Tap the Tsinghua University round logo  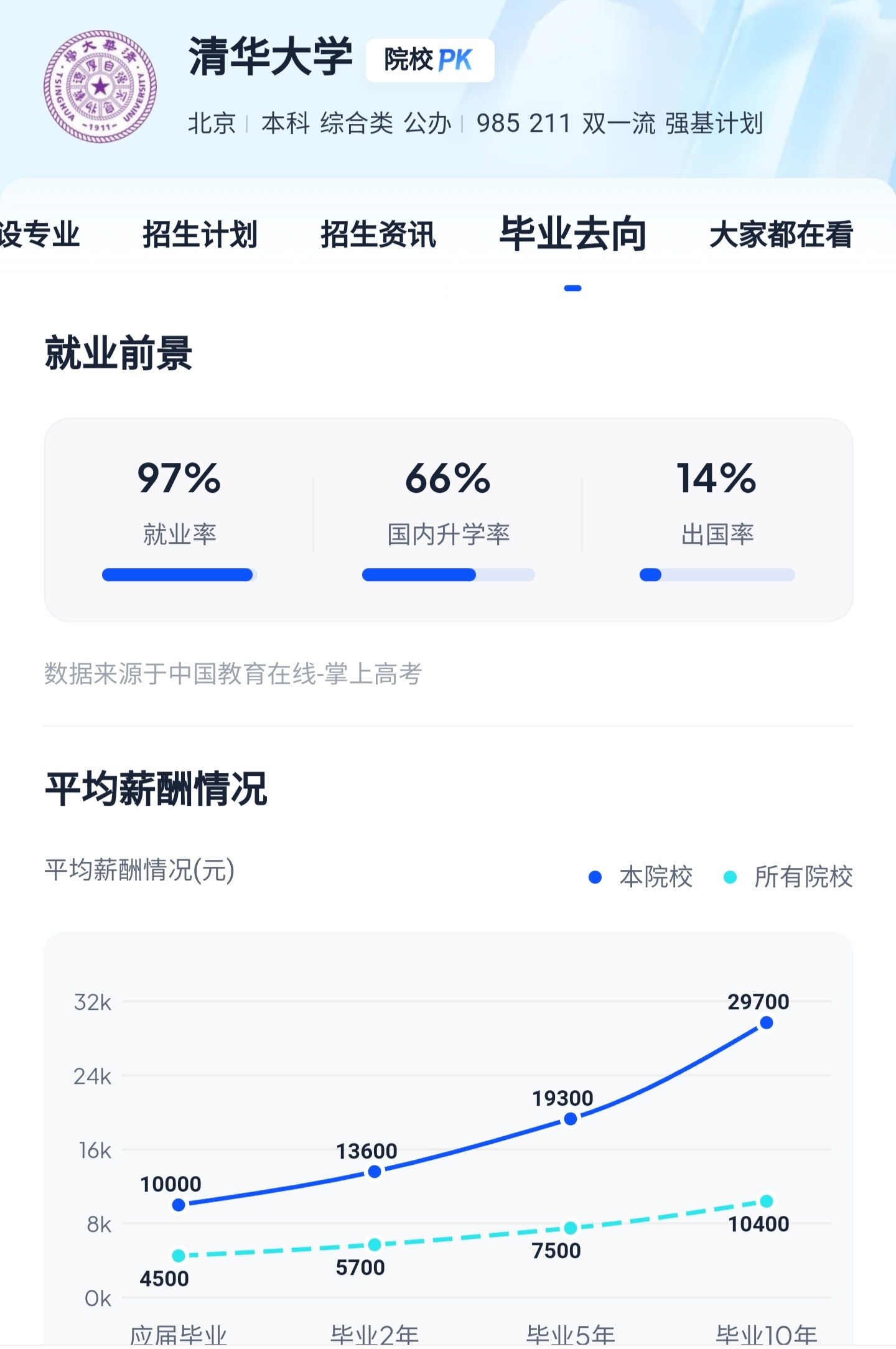[100, 86]
